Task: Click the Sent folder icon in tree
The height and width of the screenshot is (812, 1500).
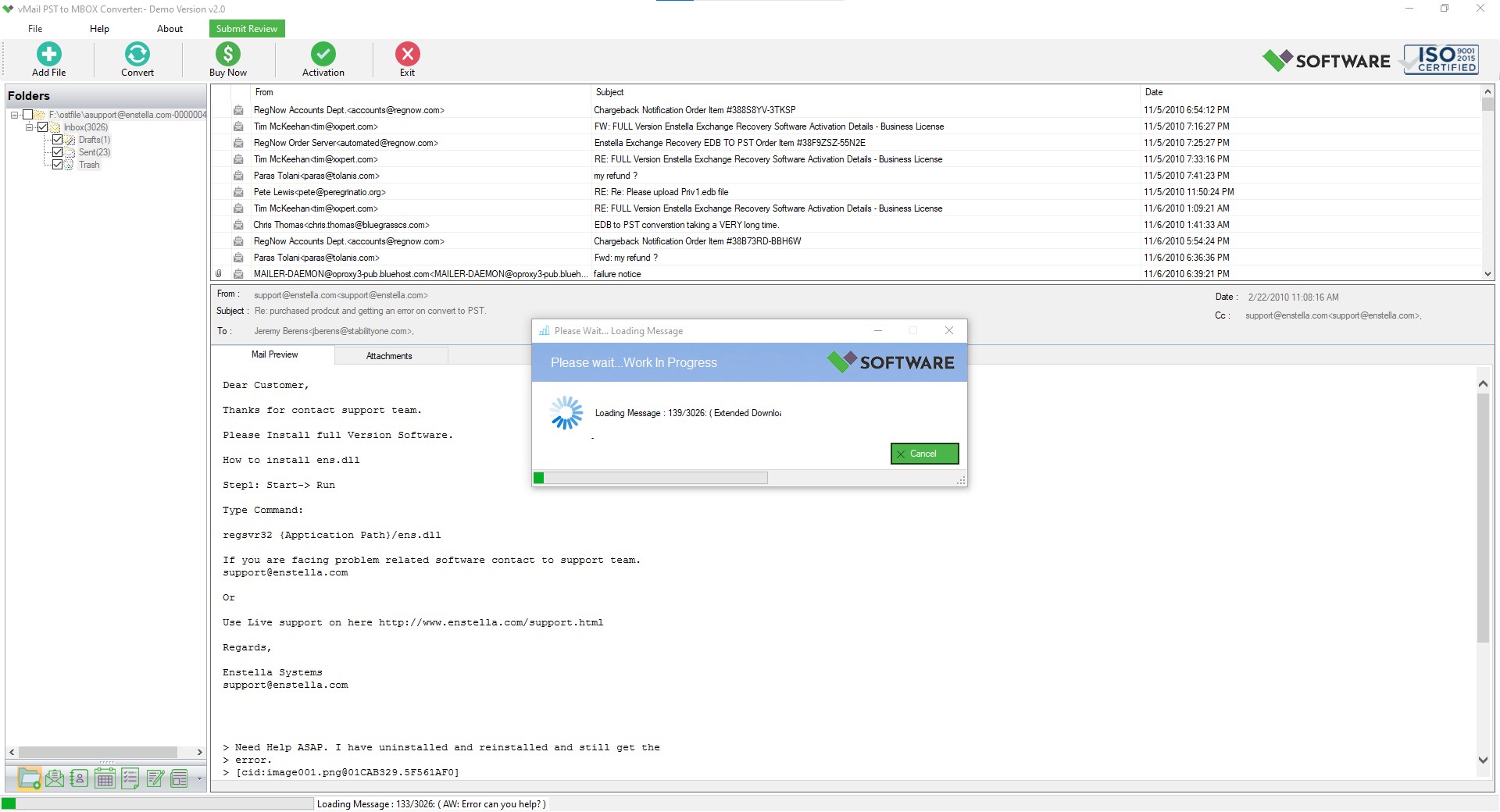Action: click(70, 152)
